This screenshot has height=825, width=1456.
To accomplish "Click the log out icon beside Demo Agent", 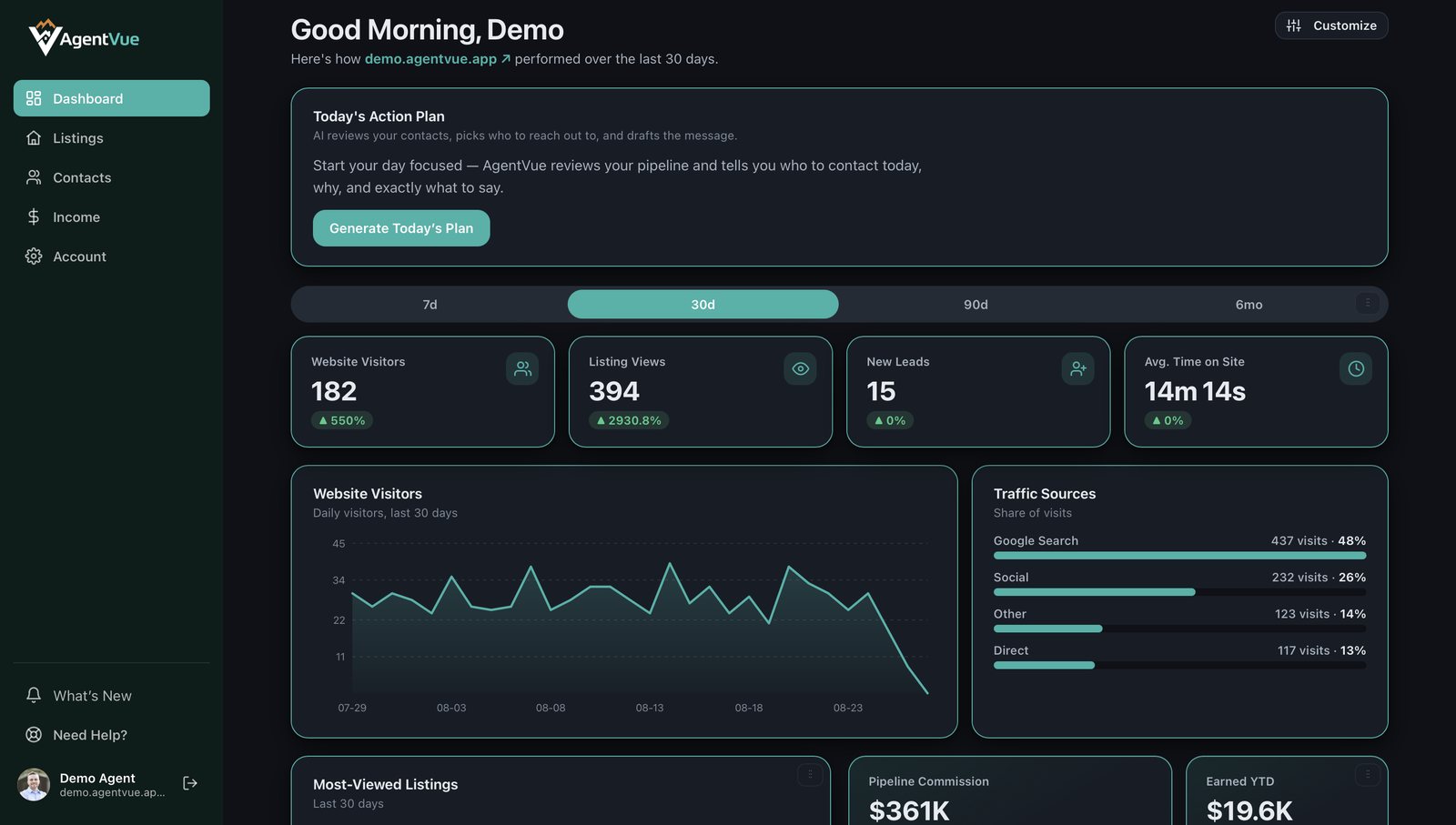I will point(190,783).
